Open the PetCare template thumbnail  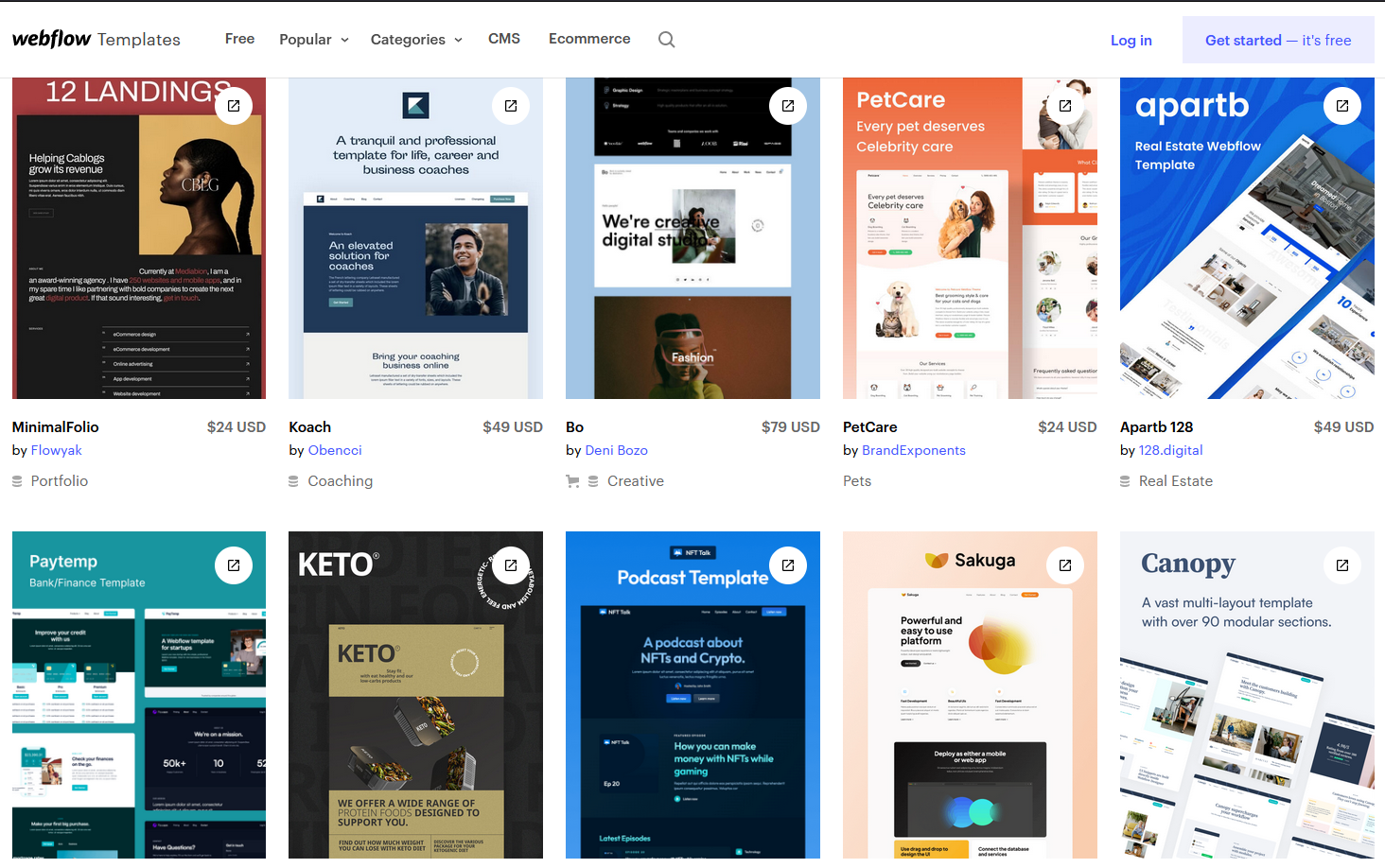click(x=970, y=238)
